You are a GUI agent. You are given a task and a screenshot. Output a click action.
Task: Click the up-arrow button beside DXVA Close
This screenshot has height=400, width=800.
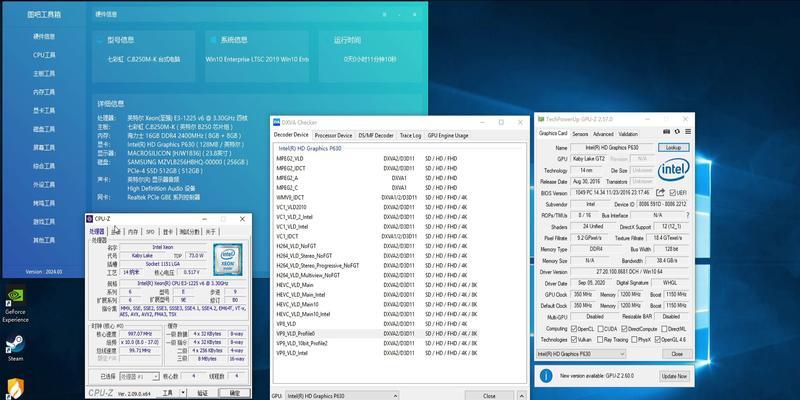[x=521, y=395]
